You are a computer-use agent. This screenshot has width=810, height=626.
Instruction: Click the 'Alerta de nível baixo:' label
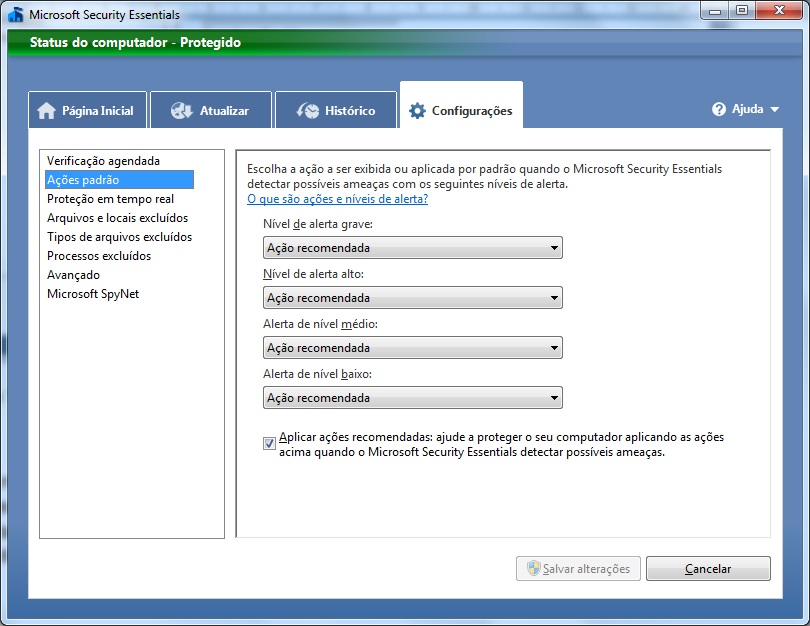tap(317, 374)
